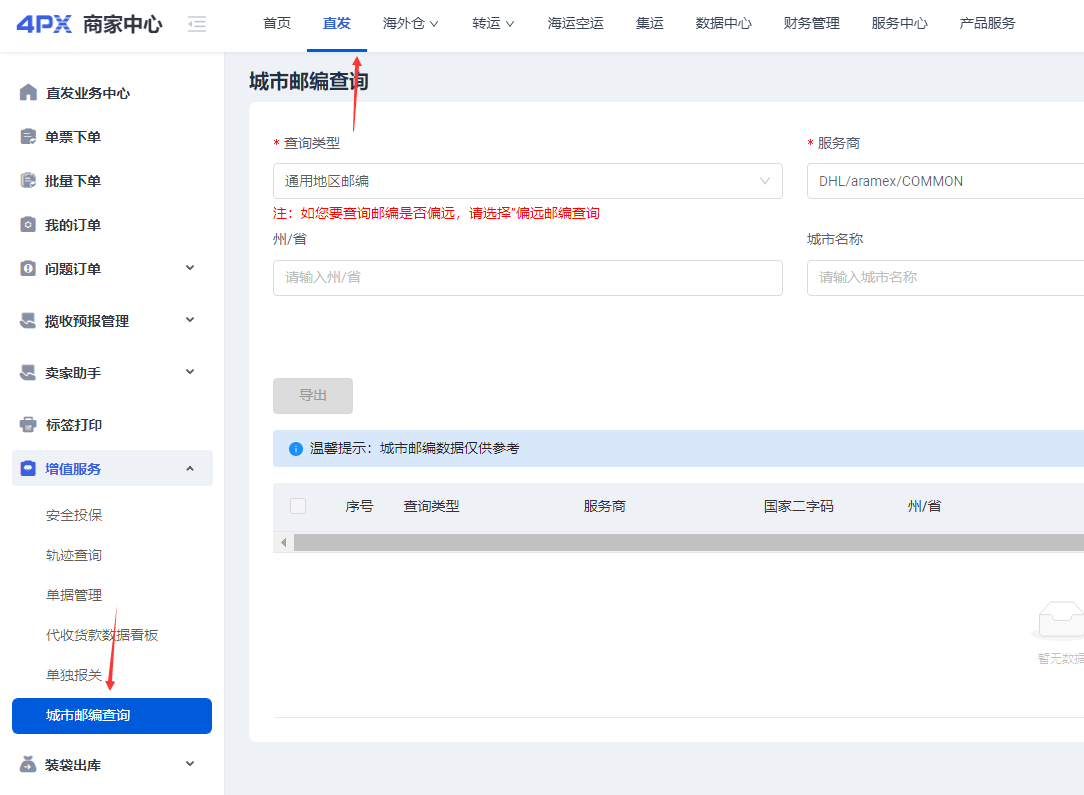Image resolution: width=1084 pixels, height=795 pixels.
Task: Click the document icon beside 单票下单
Action: 28,137
